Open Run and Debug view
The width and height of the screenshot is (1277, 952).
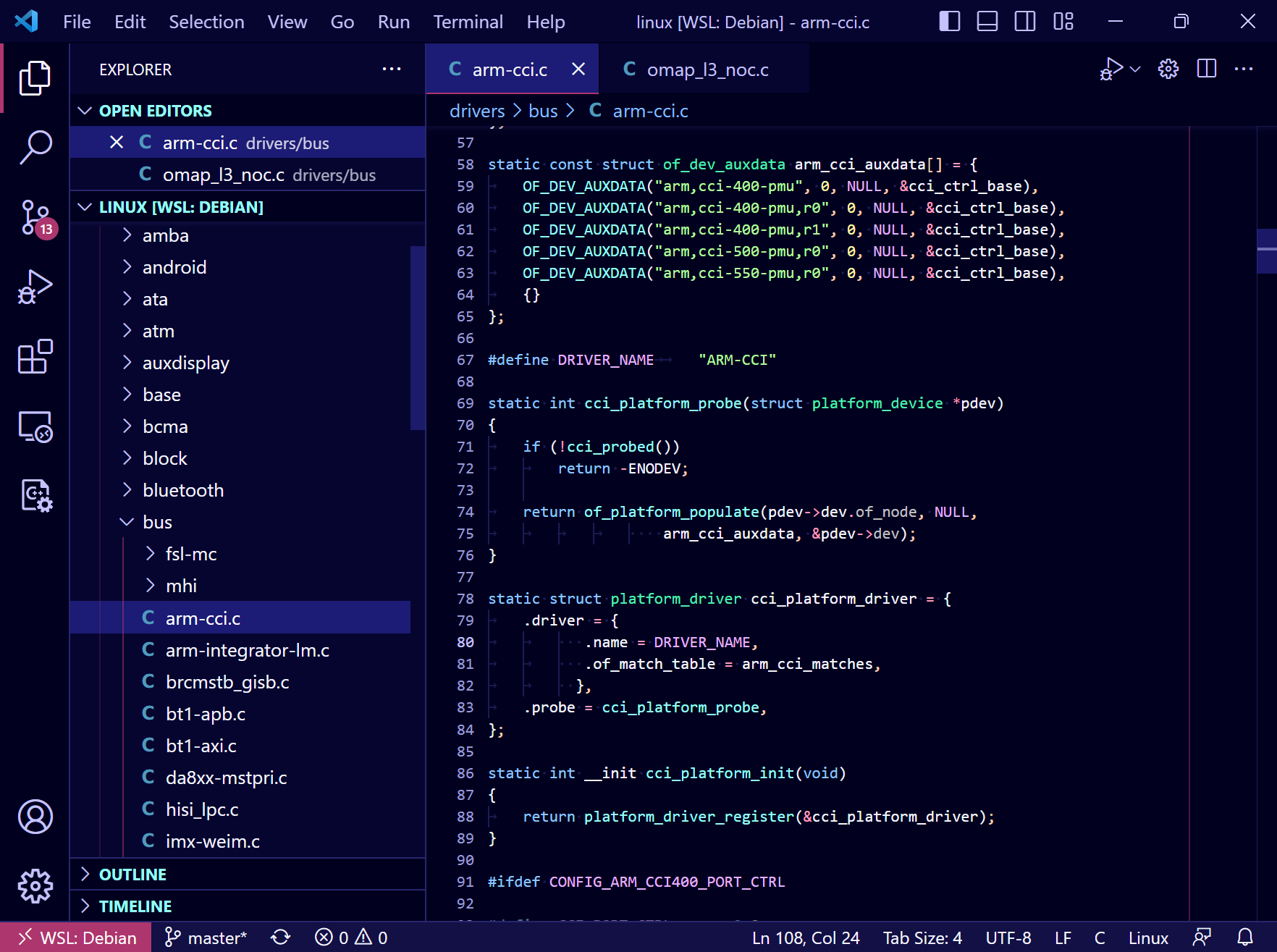coord(35,287)
